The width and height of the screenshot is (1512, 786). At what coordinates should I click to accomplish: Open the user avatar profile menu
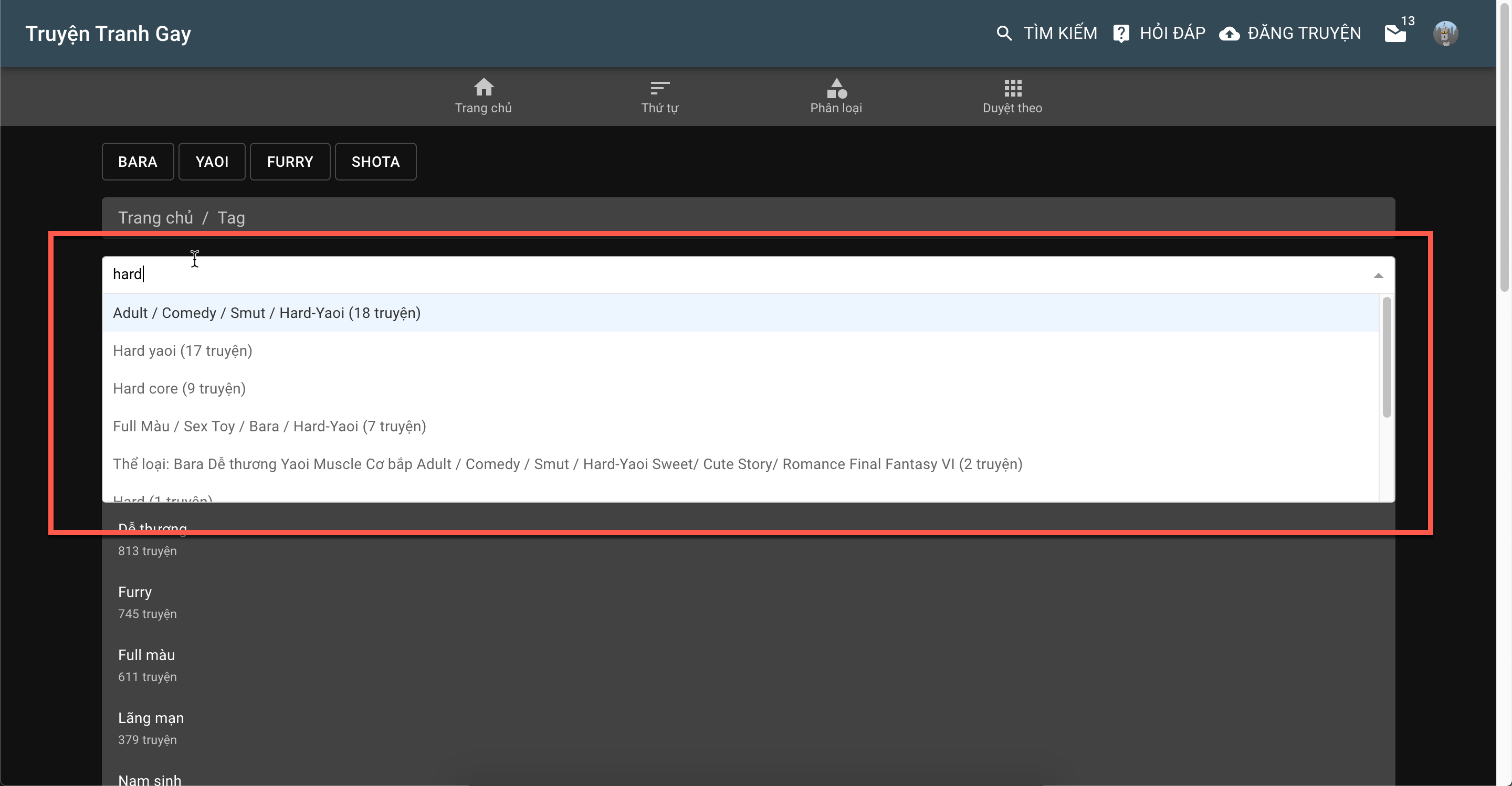(1445, 34)
